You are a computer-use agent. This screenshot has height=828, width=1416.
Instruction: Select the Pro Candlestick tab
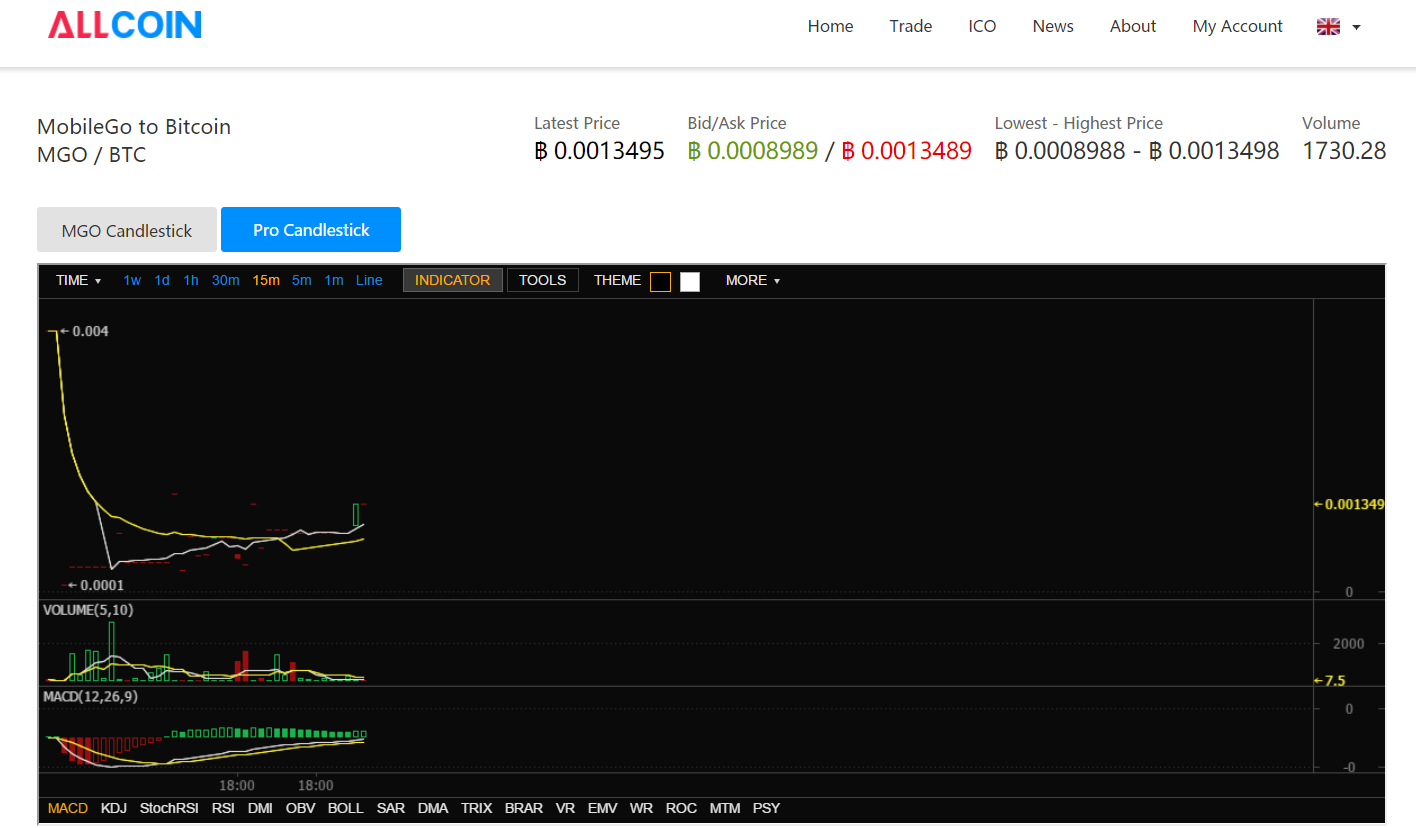[311, 230]
